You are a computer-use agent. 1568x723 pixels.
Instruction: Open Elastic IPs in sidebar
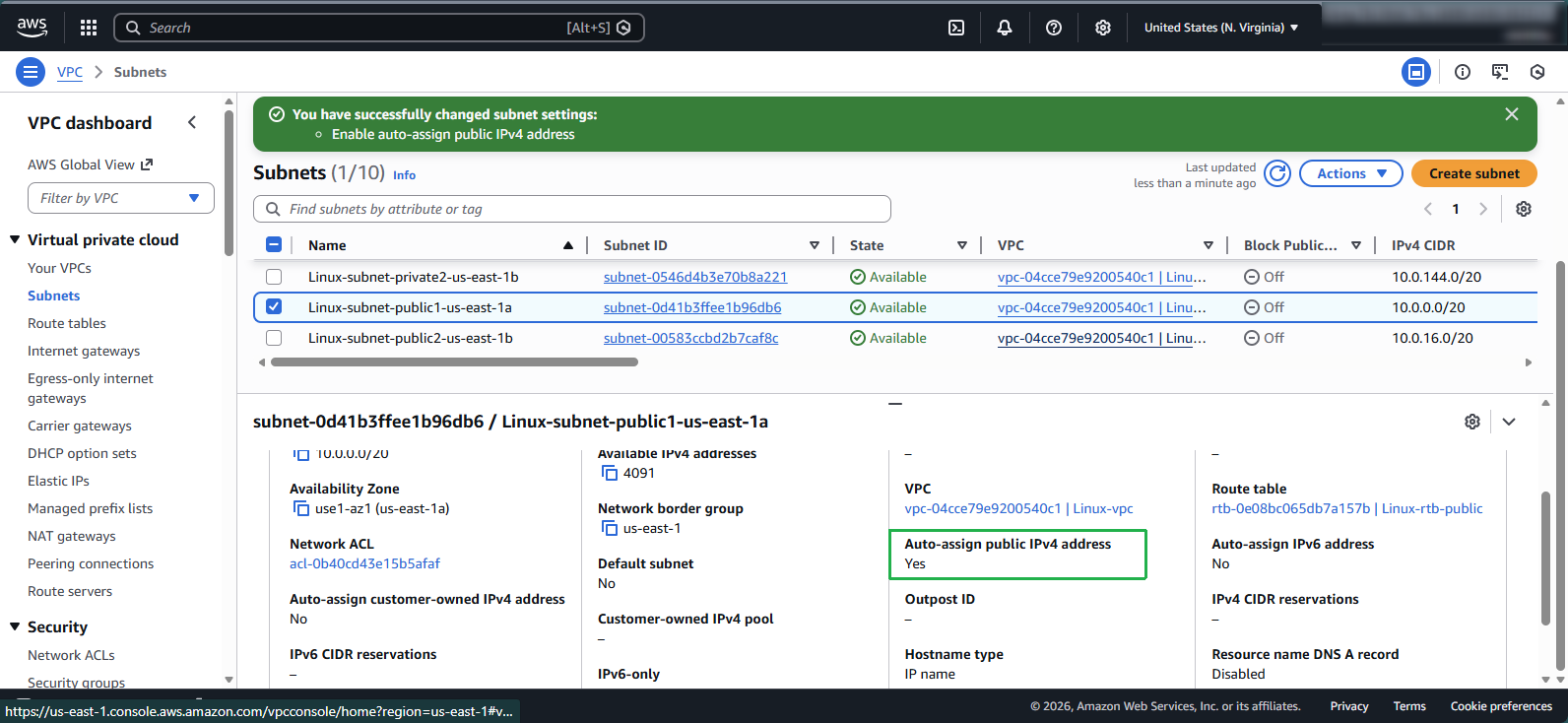[x=58, y=481]
